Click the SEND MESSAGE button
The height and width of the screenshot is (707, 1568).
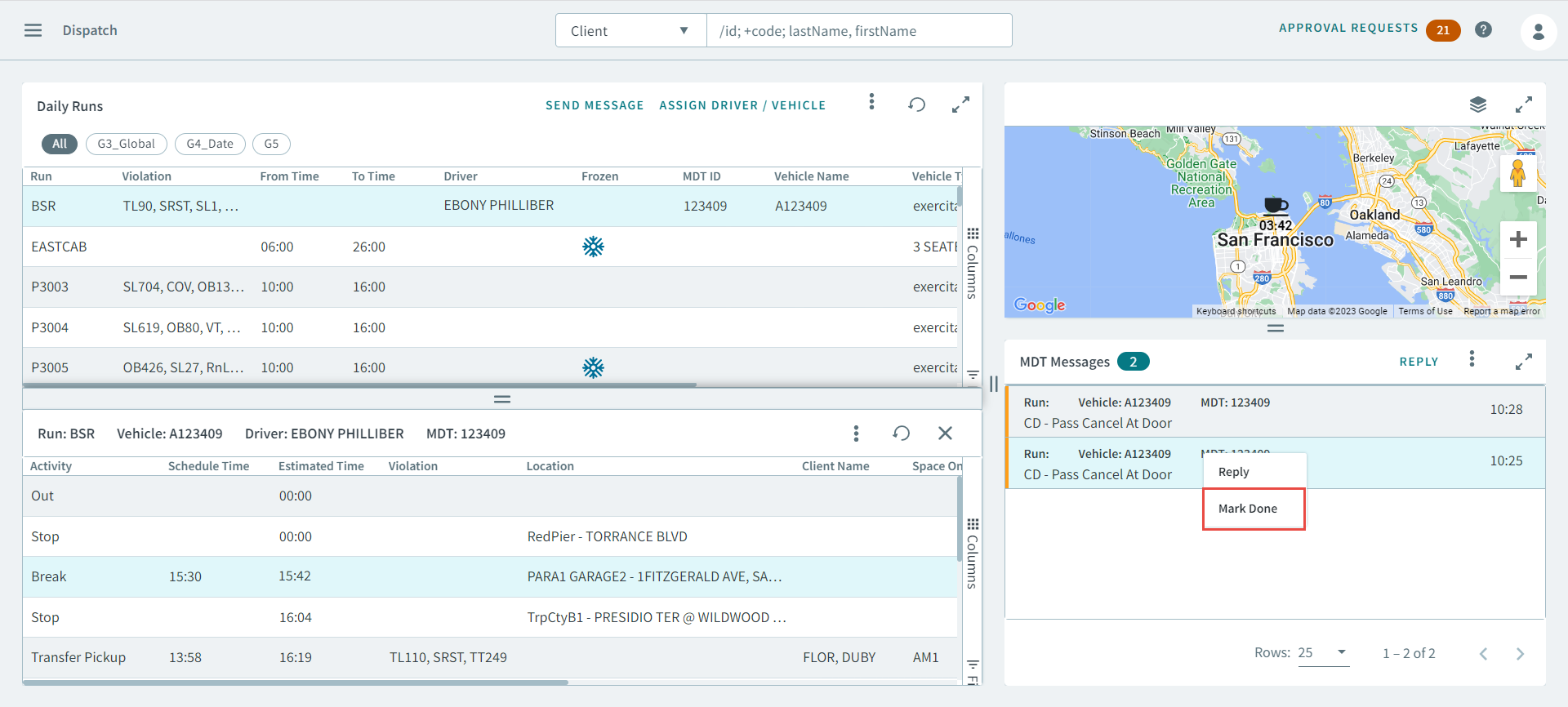tap(595, 105)
